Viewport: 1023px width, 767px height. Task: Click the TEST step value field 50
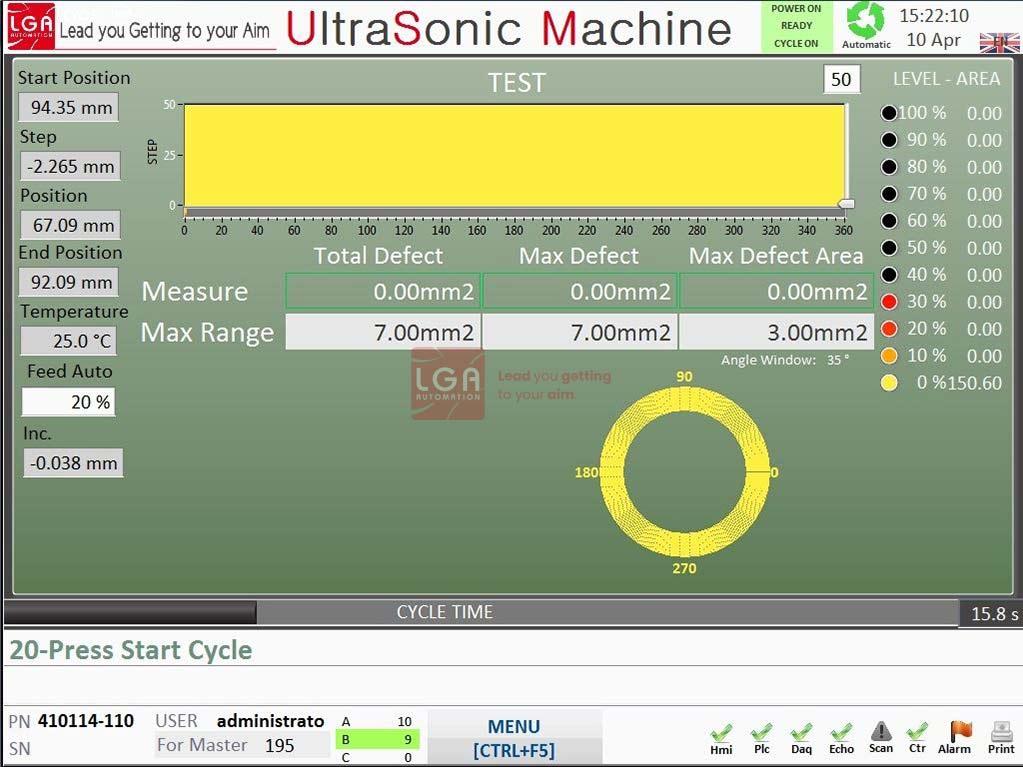(x=841, y=80)
